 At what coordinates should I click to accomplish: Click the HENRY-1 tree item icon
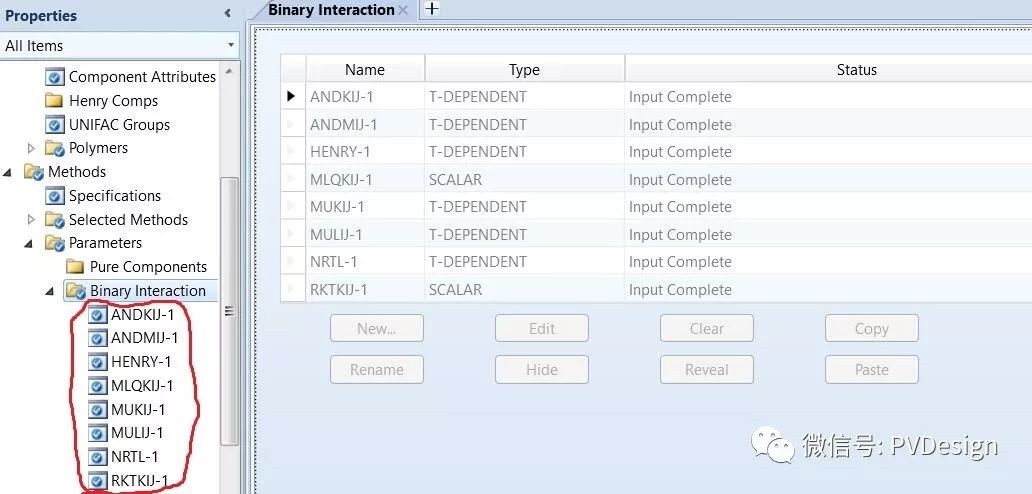pos(97,362)
